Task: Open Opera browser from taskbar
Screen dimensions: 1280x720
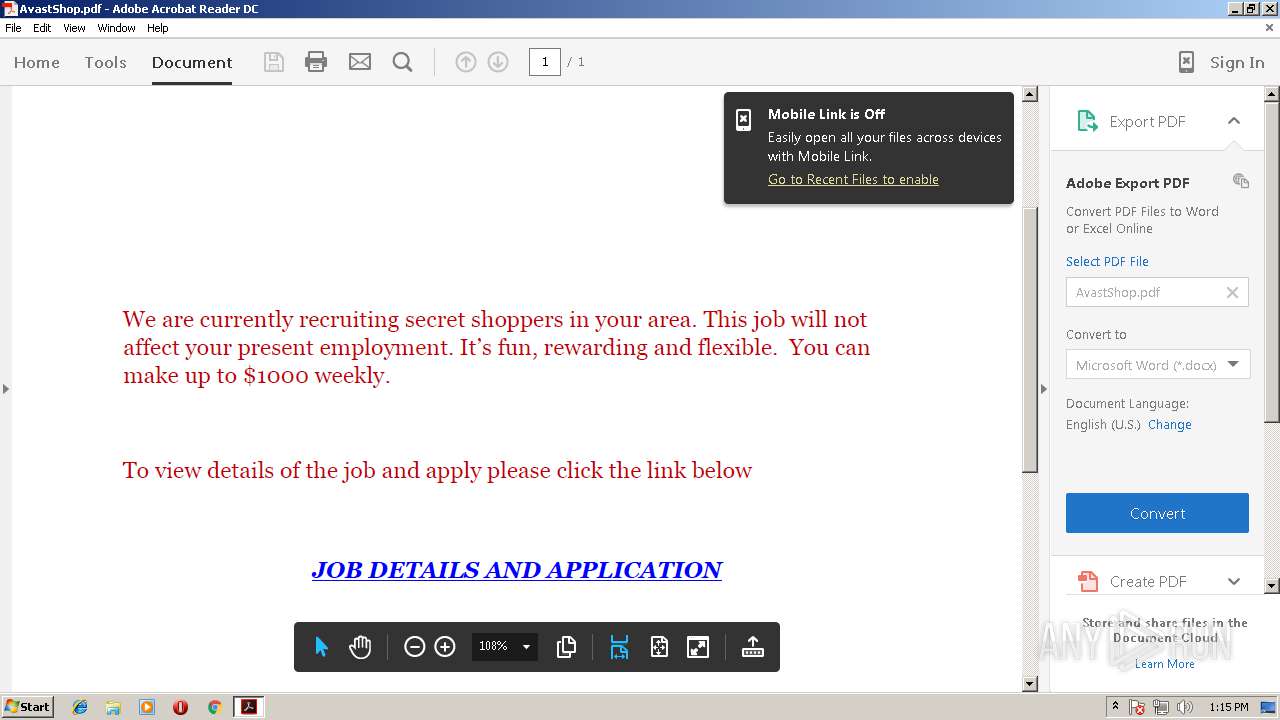Action: (x=180, y=707)
